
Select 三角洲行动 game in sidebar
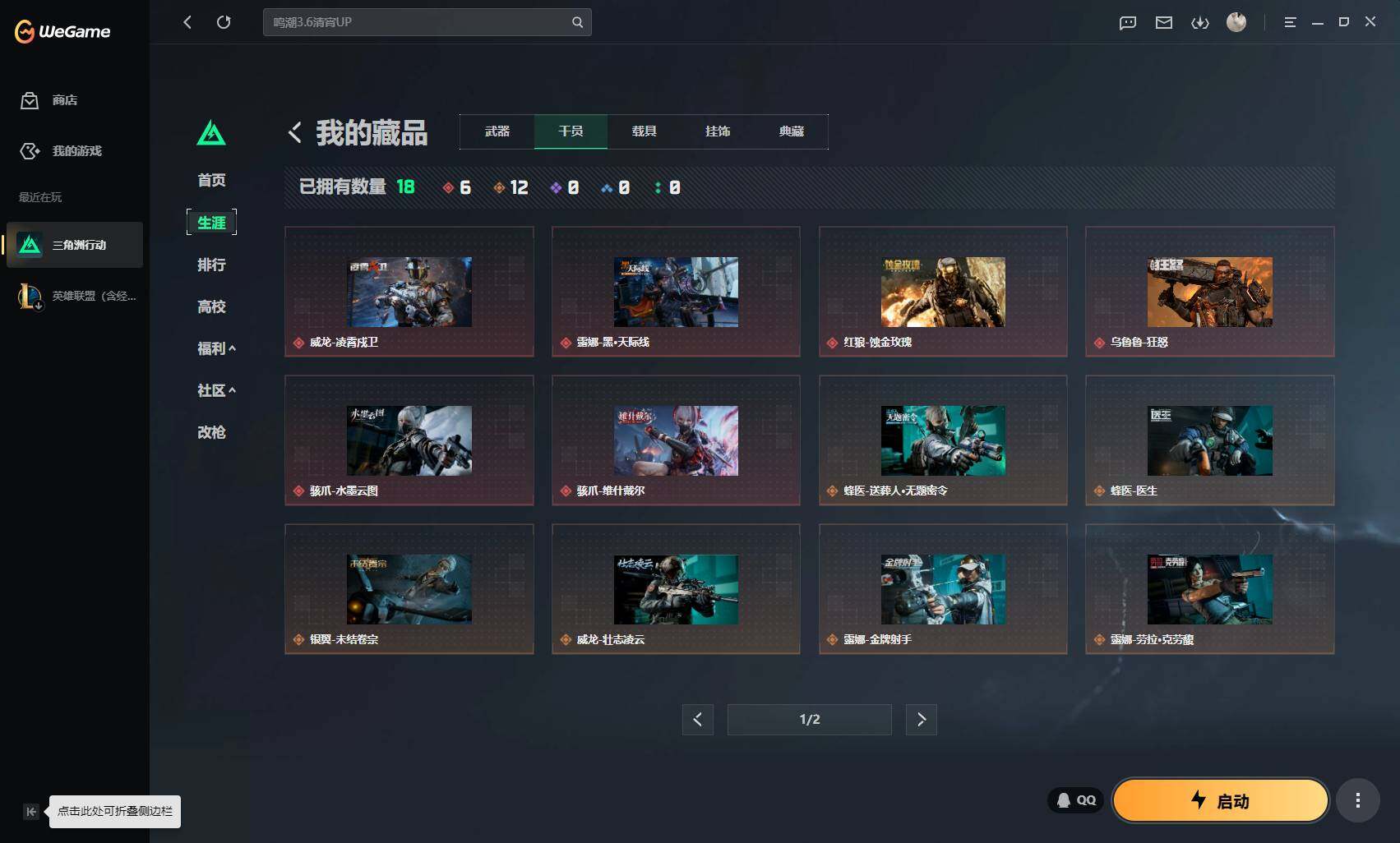pyautogui.click(x=75, y=245)
